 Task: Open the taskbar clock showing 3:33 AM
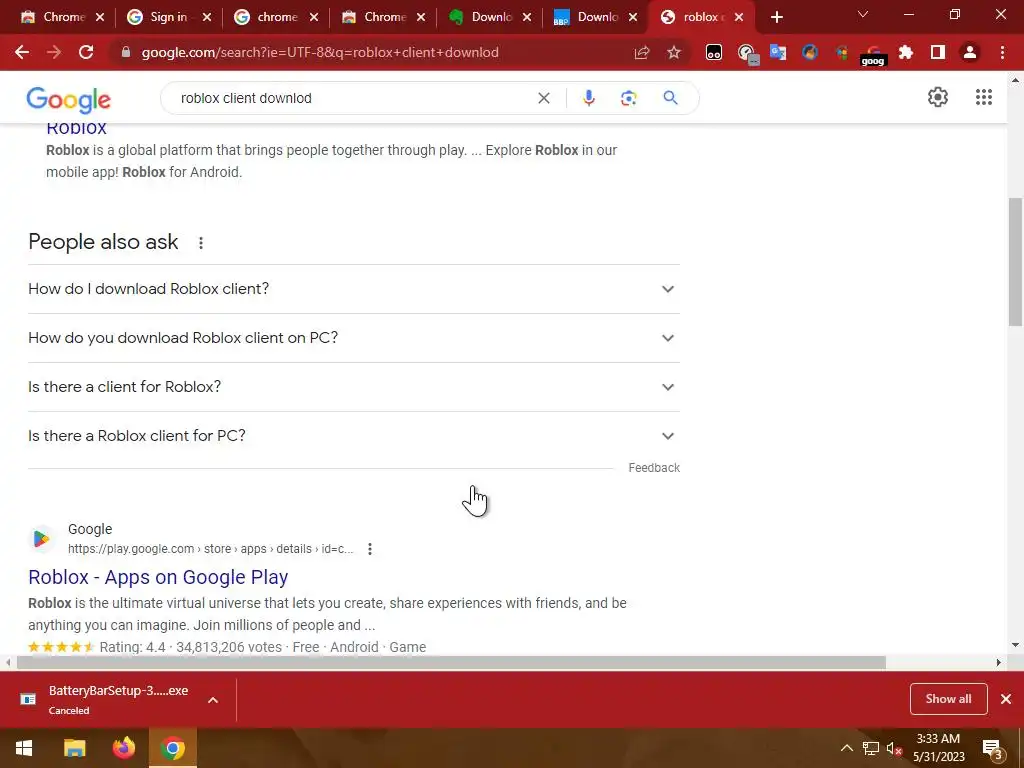click(938, 748)
